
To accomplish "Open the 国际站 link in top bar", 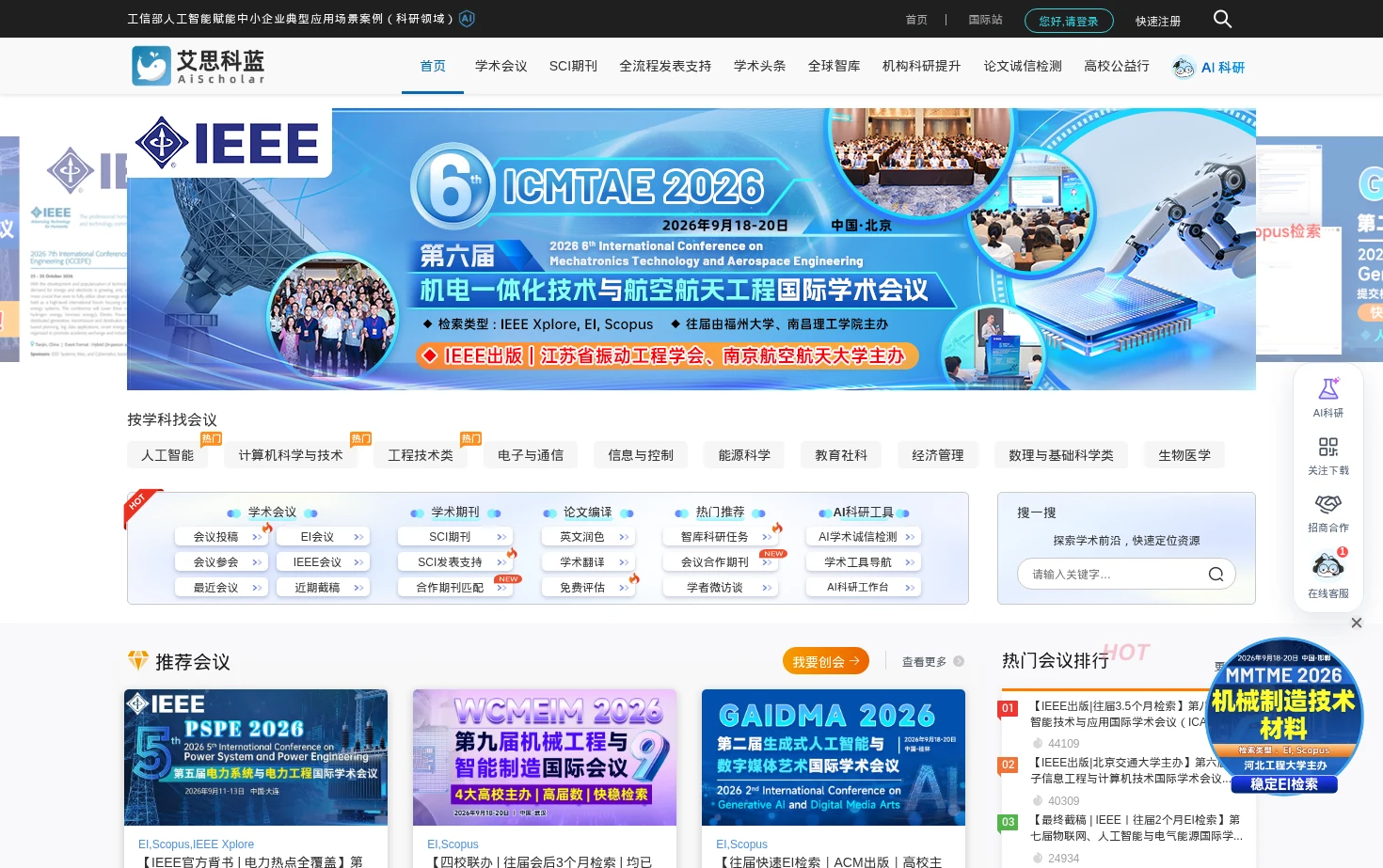I will point(985,20).
